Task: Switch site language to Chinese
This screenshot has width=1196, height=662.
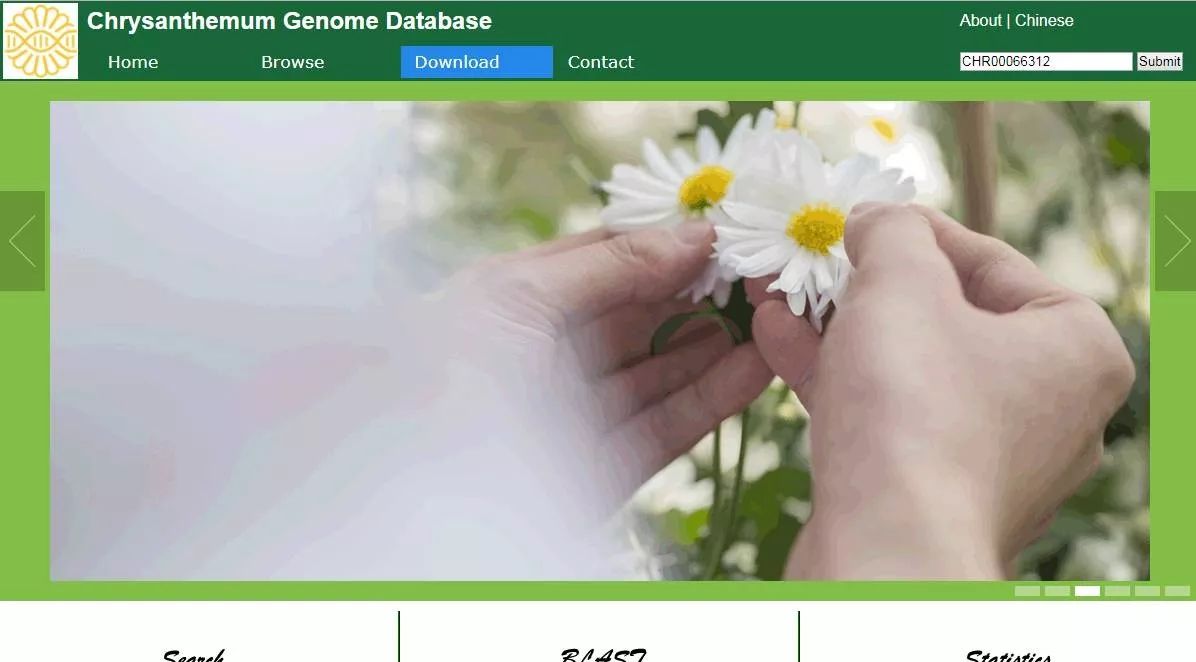Action: pyautogui.click(x=1045, y=20)
